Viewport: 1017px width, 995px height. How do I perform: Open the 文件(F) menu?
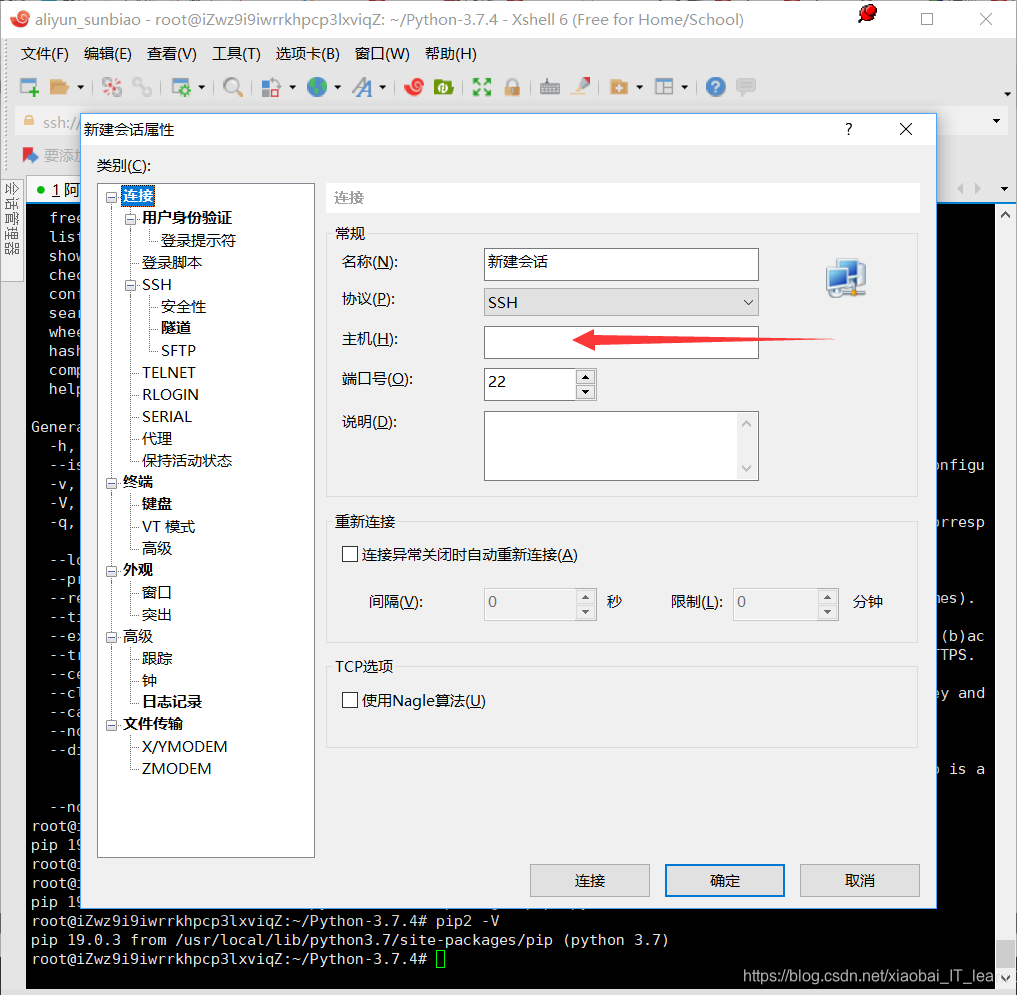[x=45, y=54]
